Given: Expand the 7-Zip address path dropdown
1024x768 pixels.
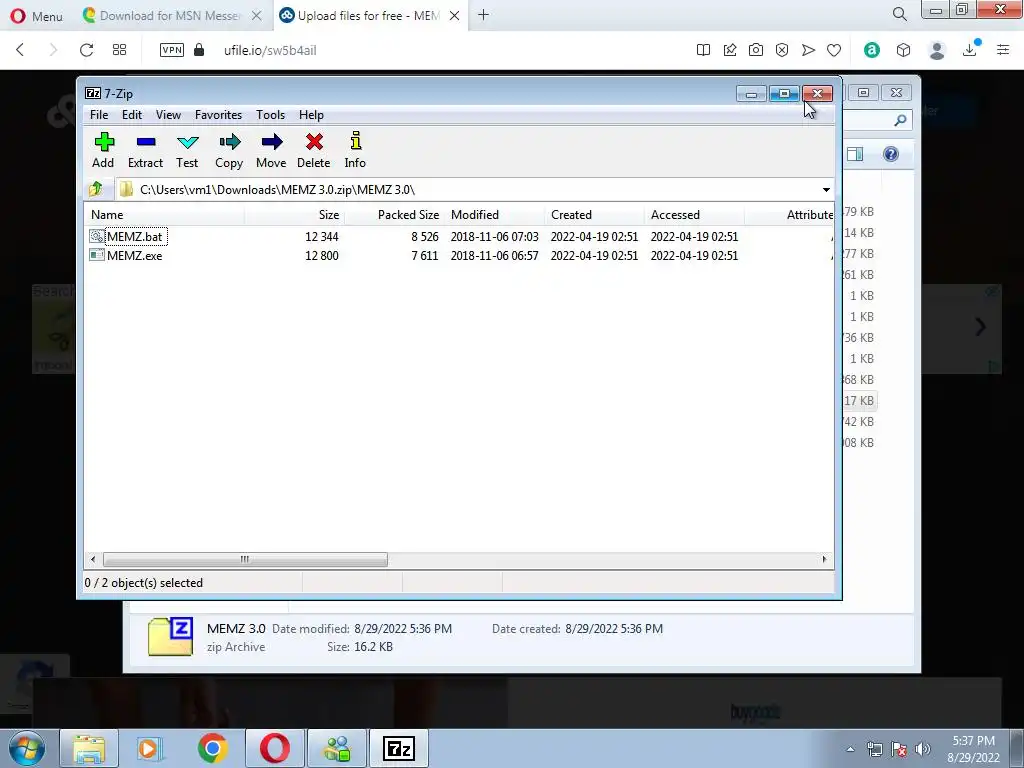Looking at the screenshot, I should click(826, 189).
